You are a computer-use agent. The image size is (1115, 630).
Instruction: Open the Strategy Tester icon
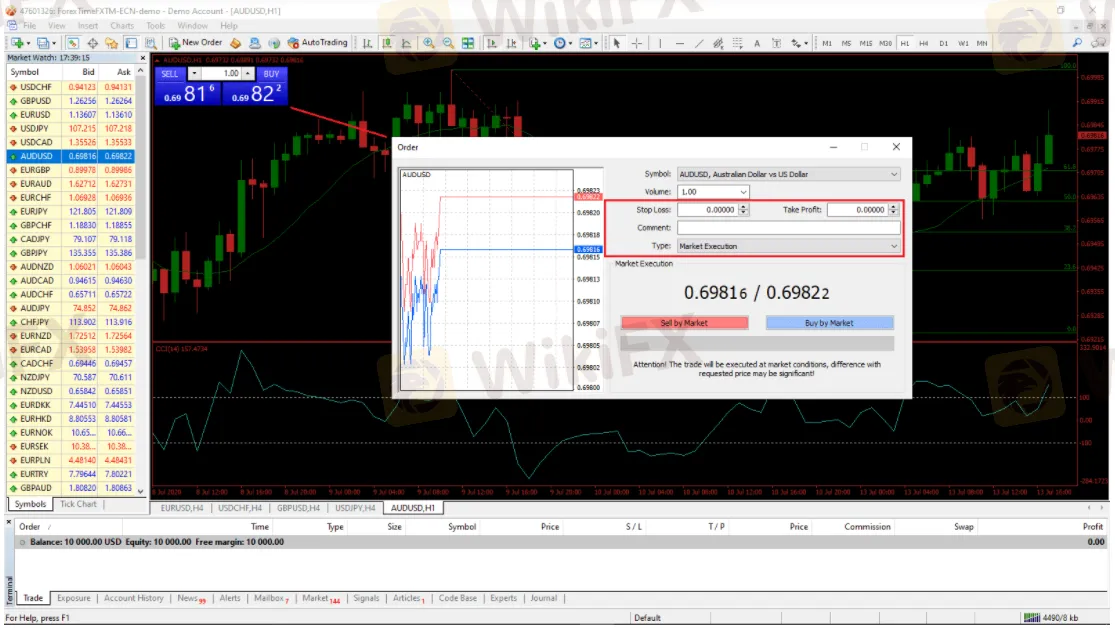[150, 43]
